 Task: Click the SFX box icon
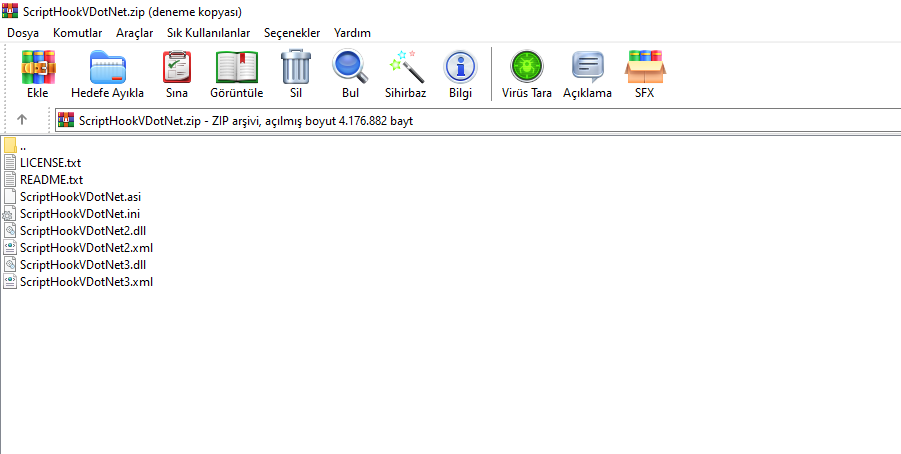click(x=645, y=67)
